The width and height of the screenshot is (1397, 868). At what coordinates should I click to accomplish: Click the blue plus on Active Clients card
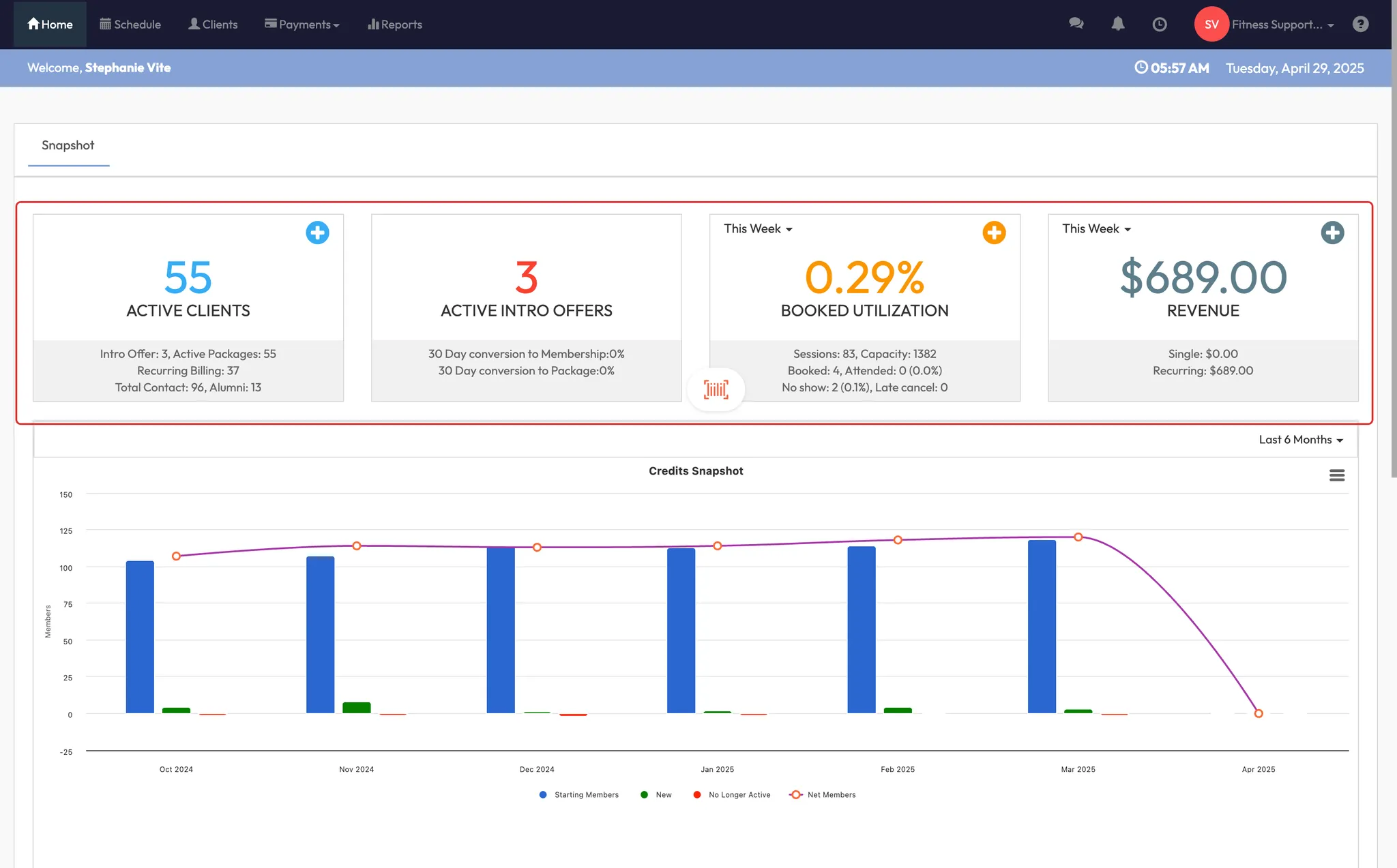click(317, 233)
